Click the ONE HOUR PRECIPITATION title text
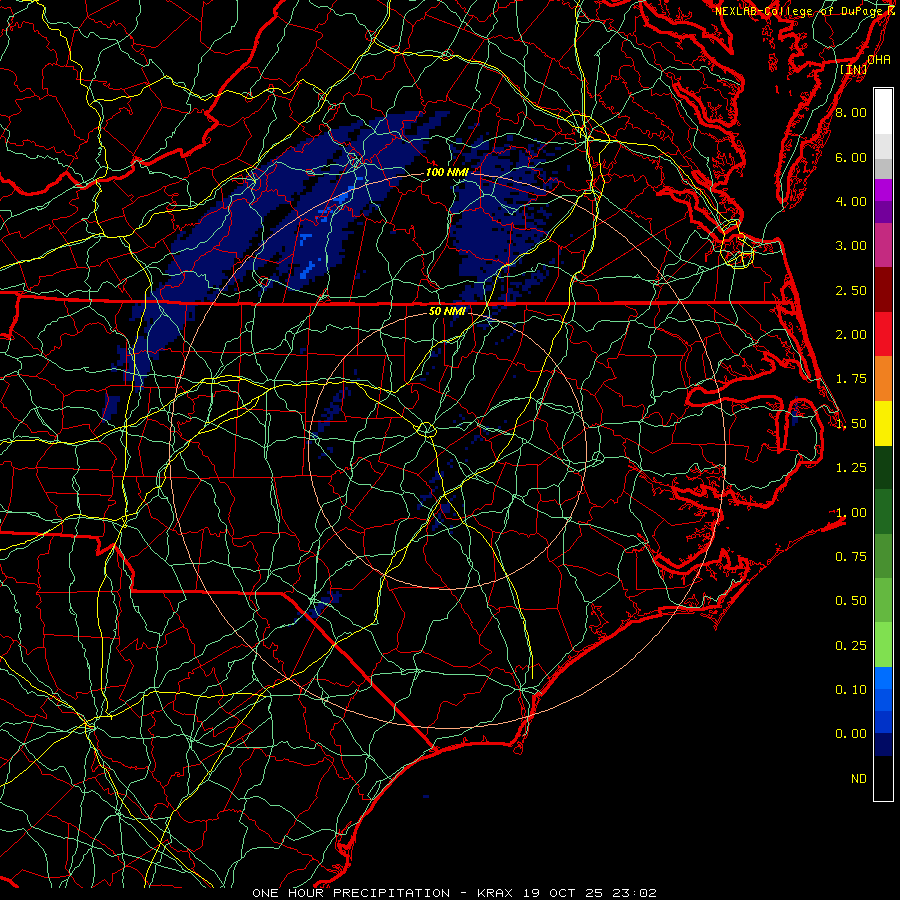The height and width of the screenshot is (900, 900). [x=351, y=893]
